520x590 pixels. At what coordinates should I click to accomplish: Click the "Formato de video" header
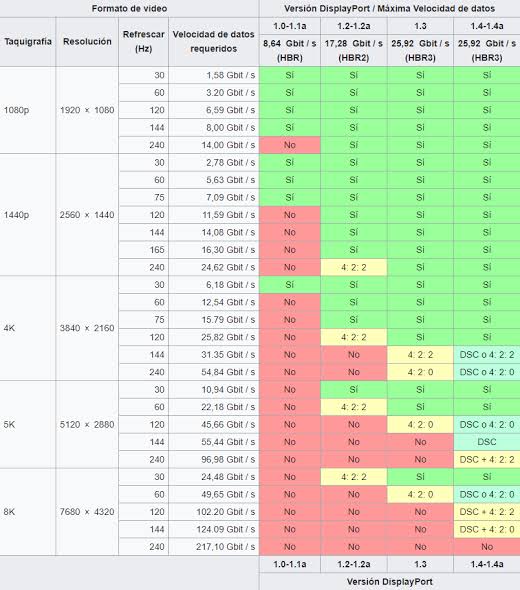pos(129,8)
